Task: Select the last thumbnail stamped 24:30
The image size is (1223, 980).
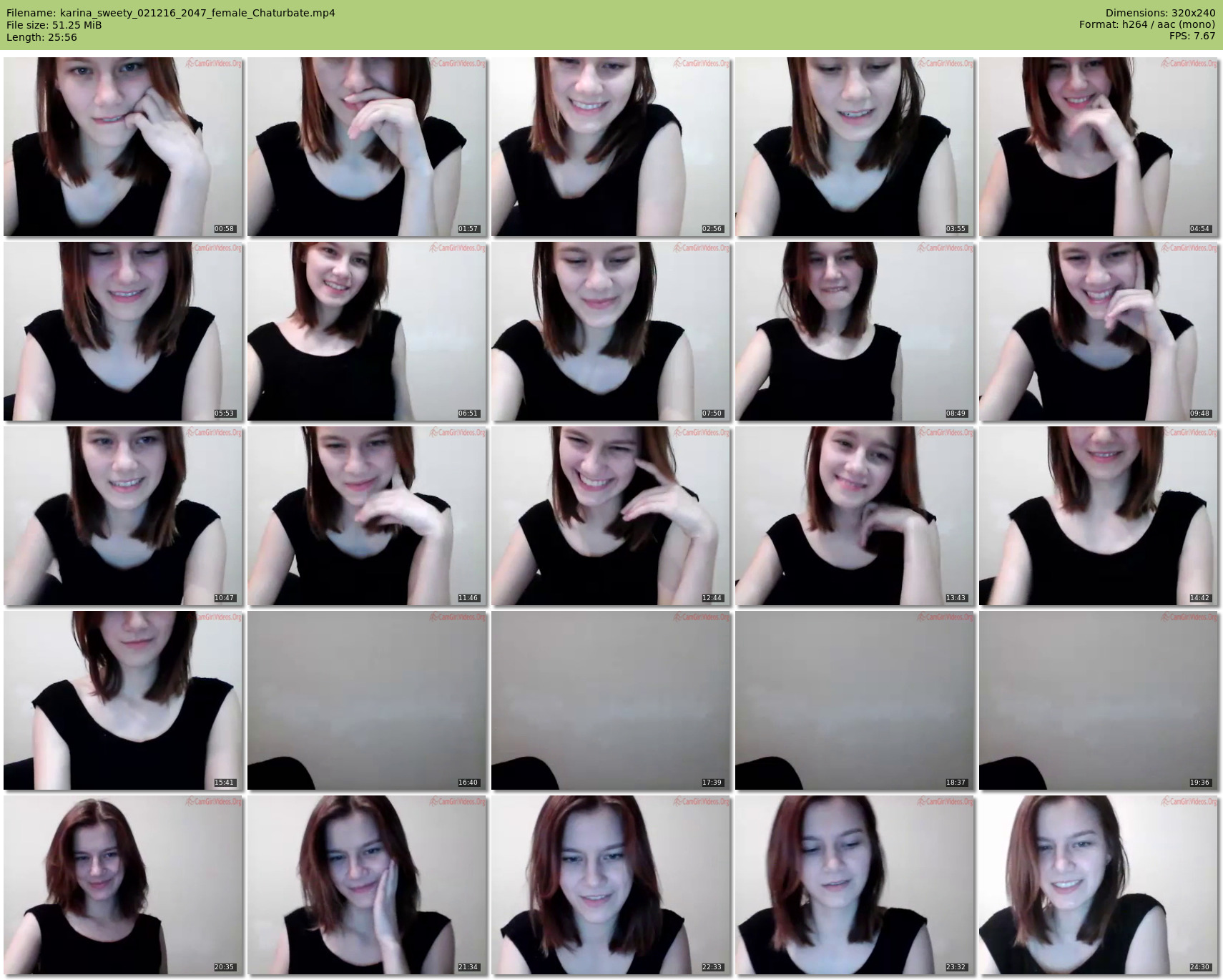Action: tap(1099, 885)
